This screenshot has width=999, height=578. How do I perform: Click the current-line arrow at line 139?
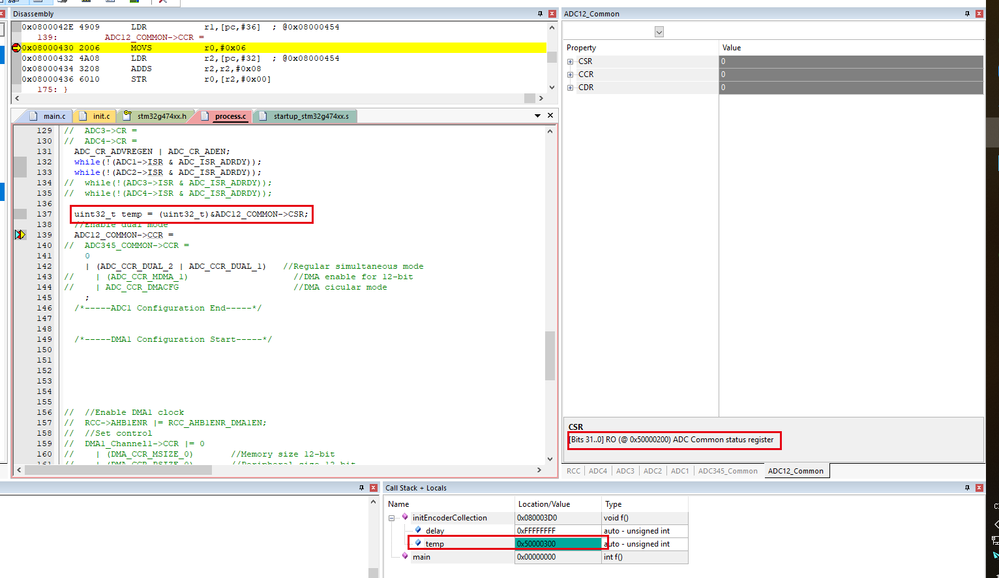point(20,235)
